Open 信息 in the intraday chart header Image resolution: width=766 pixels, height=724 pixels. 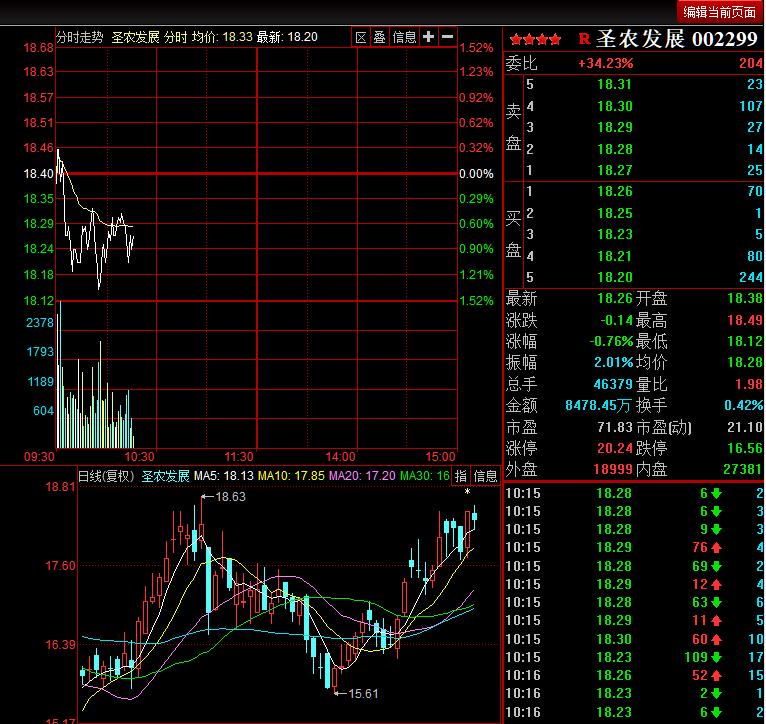[404, 37]
